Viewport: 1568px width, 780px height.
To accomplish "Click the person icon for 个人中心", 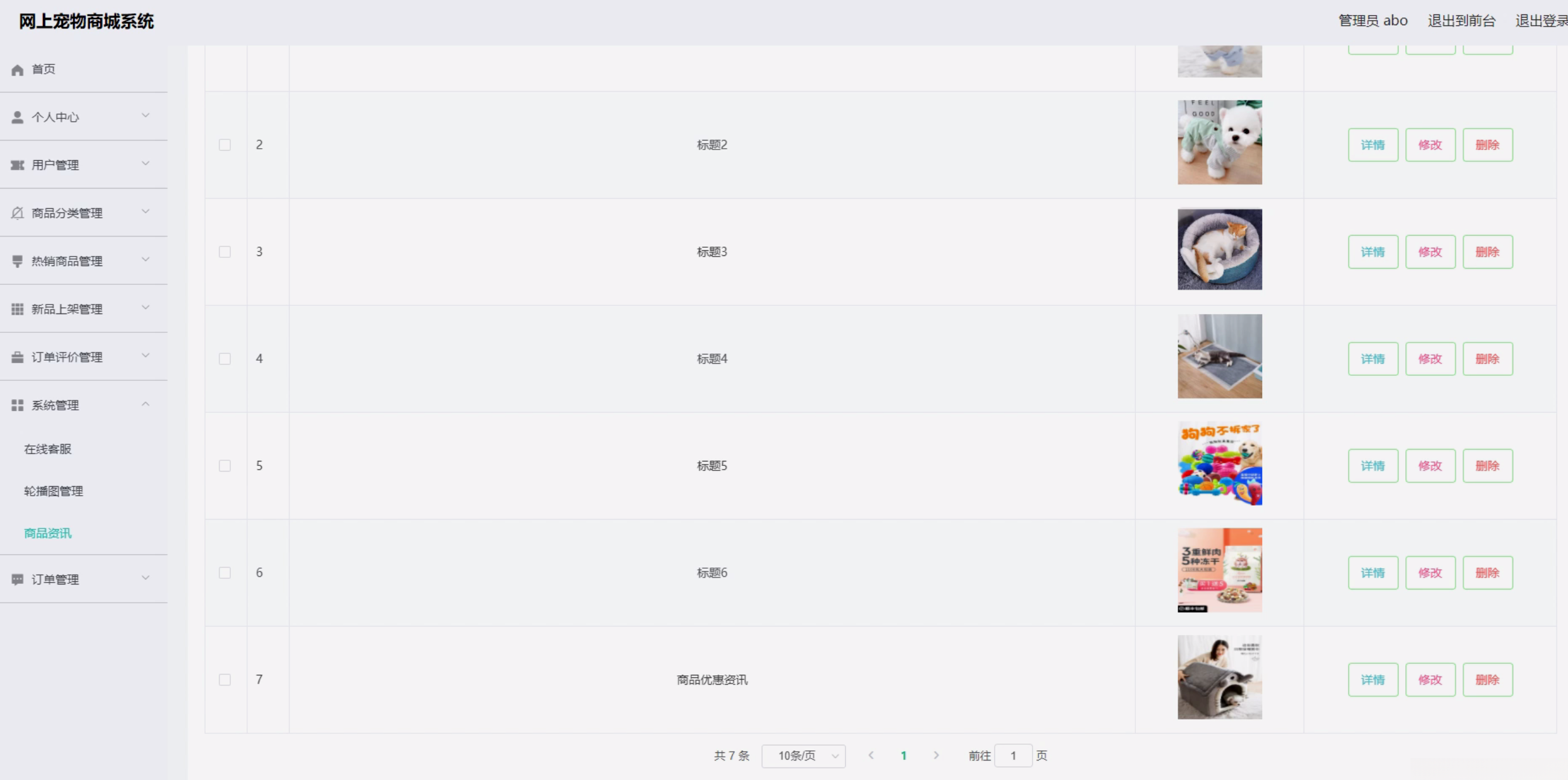I will (18, 117).
